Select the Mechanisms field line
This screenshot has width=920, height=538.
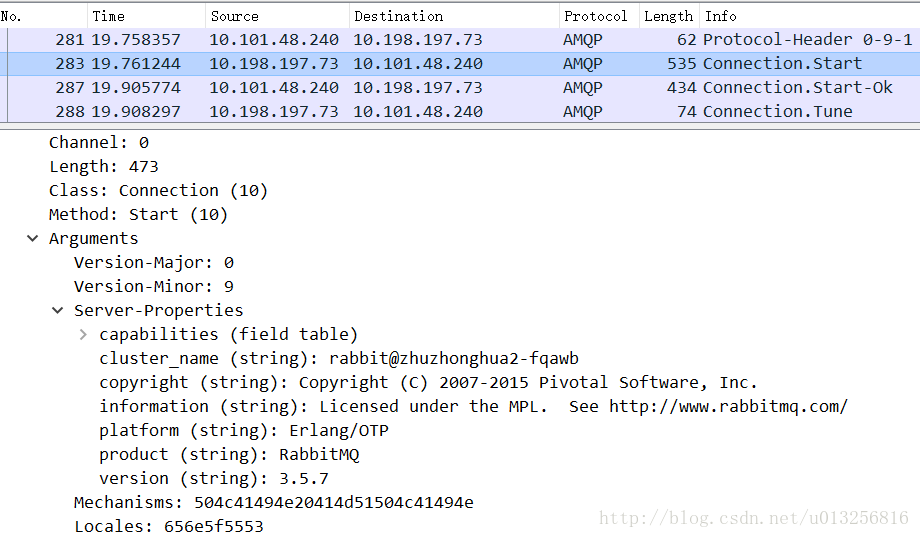[273, 502]
